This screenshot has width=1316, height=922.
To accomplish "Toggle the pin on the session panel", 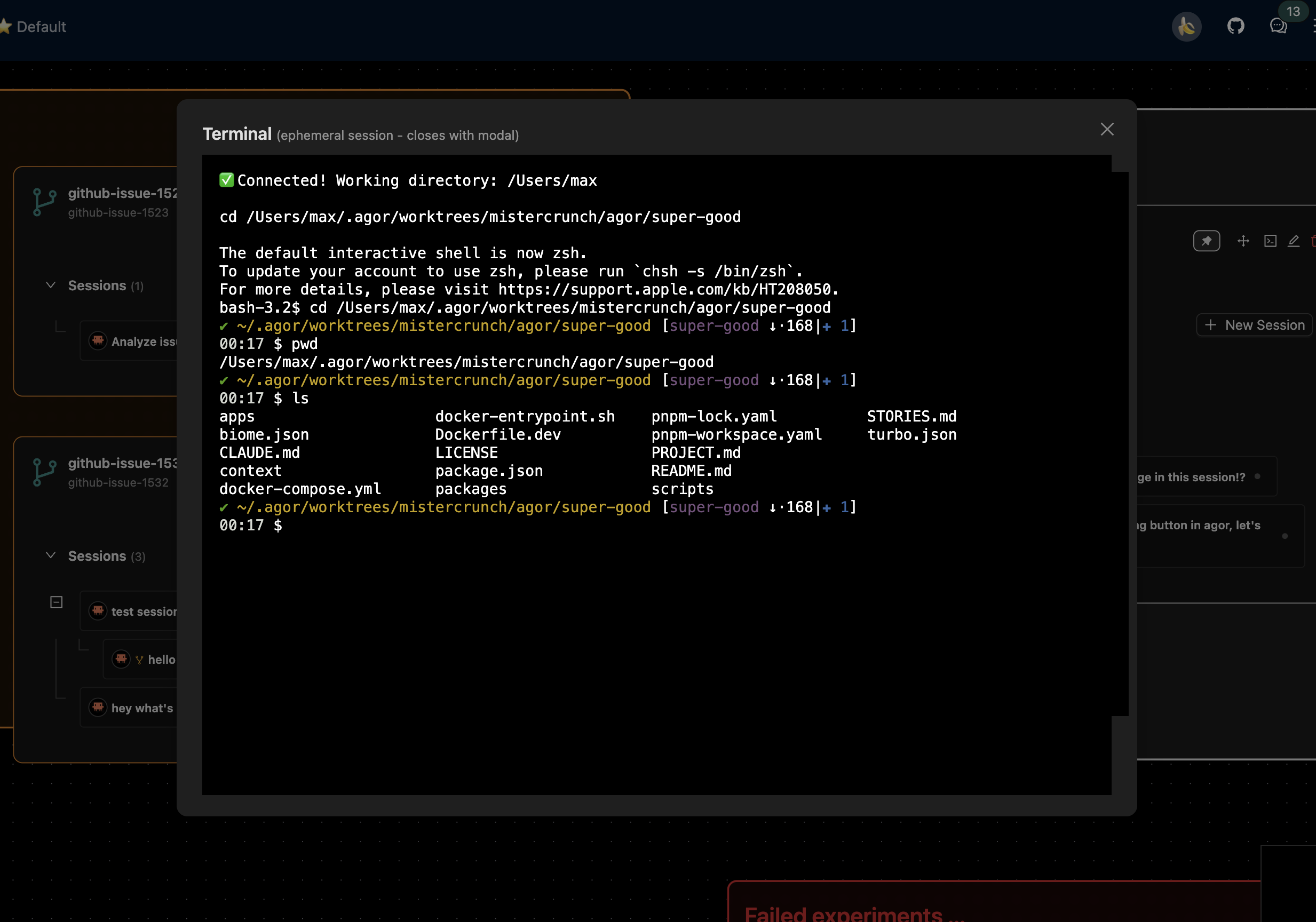I will pyautogui.click(x=1207, y=241).
